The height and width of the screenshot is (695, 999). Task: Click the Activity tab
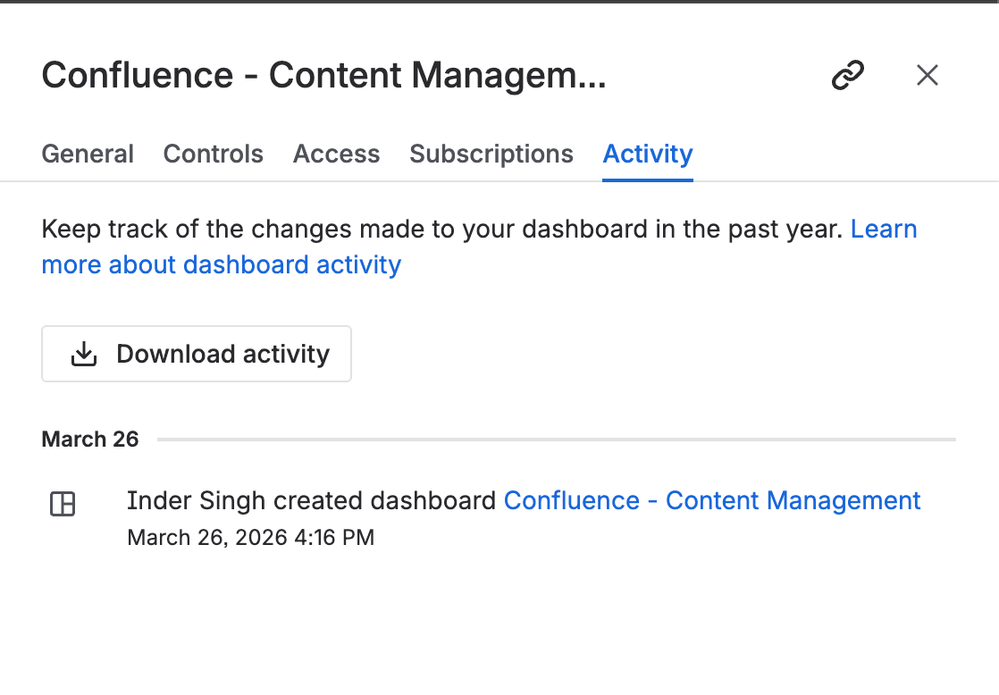pyautogui.click(x=647, y=154)
